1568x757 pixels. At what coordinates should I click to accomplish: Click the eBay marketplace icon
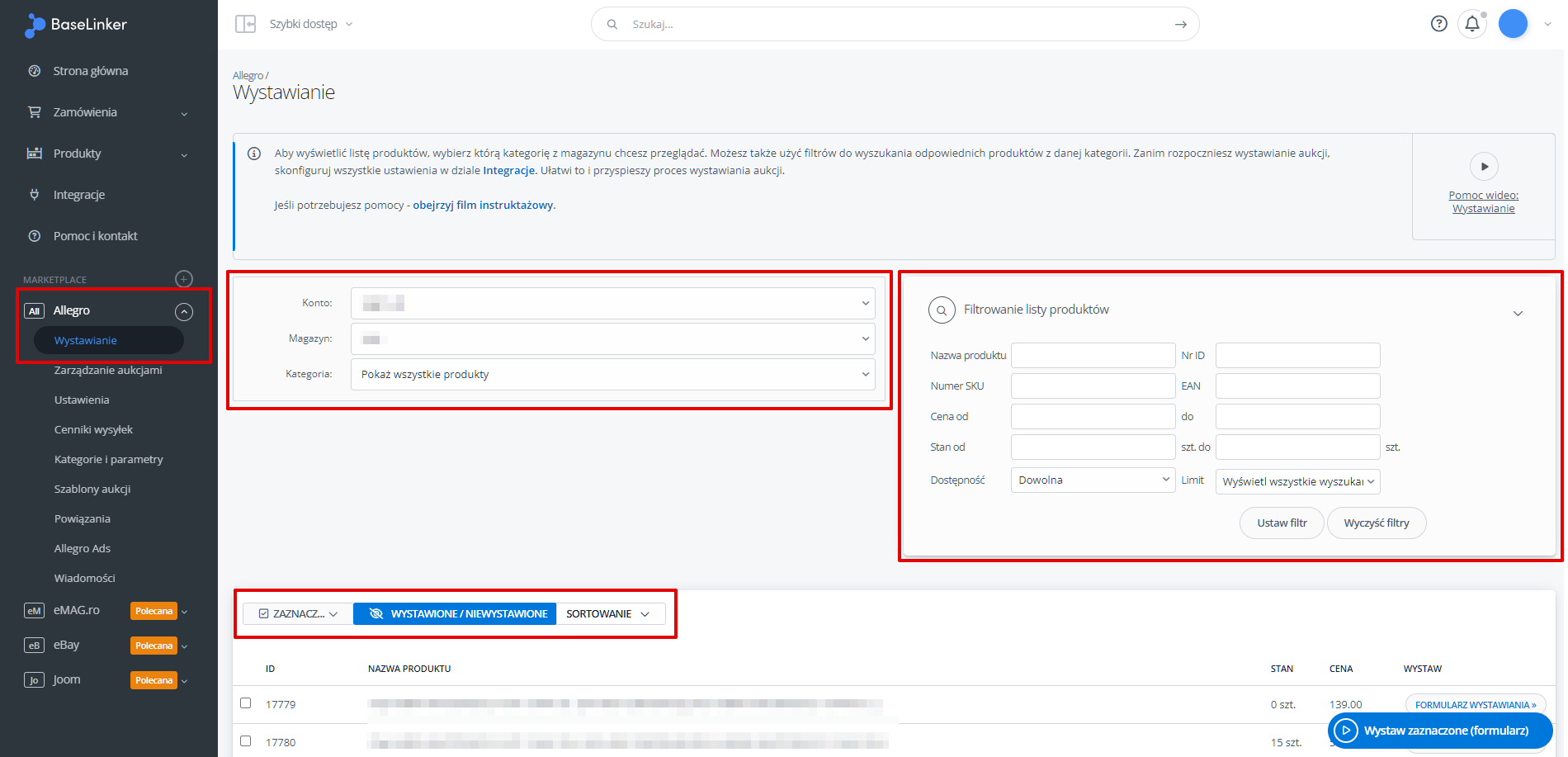pos(34,646)
